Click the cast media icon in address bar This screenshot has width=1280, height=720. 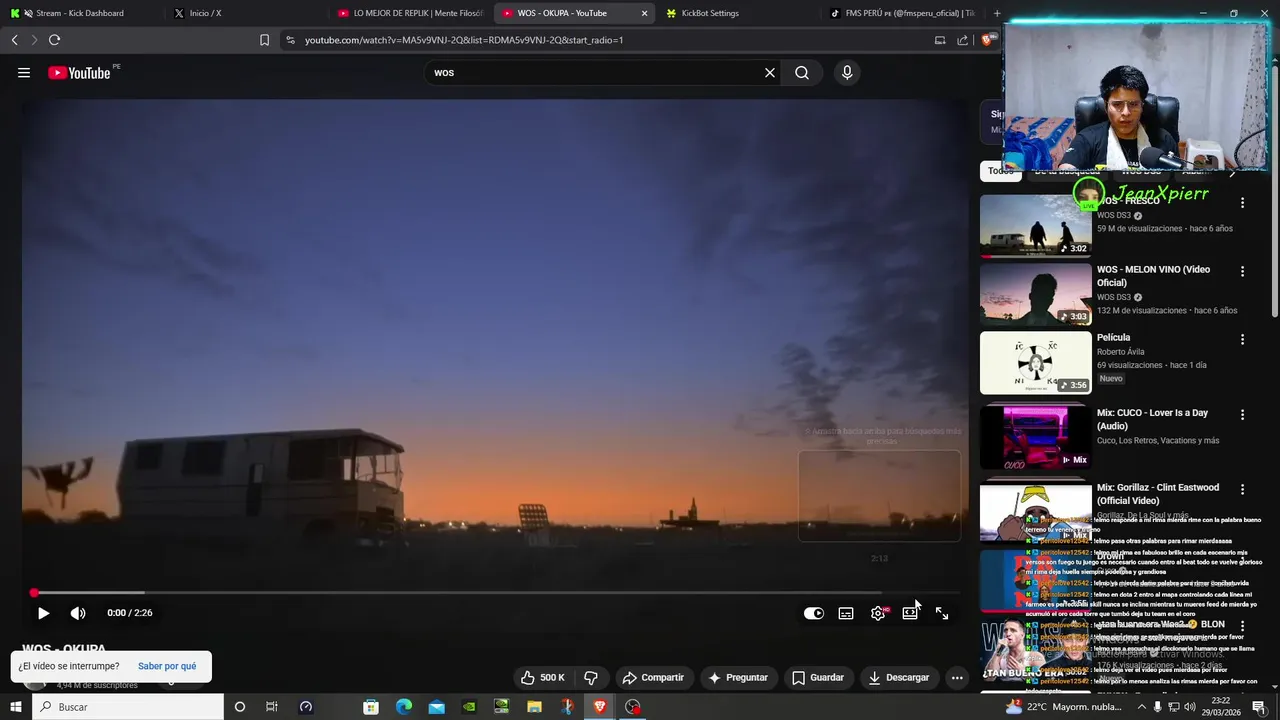coord(940,40)
